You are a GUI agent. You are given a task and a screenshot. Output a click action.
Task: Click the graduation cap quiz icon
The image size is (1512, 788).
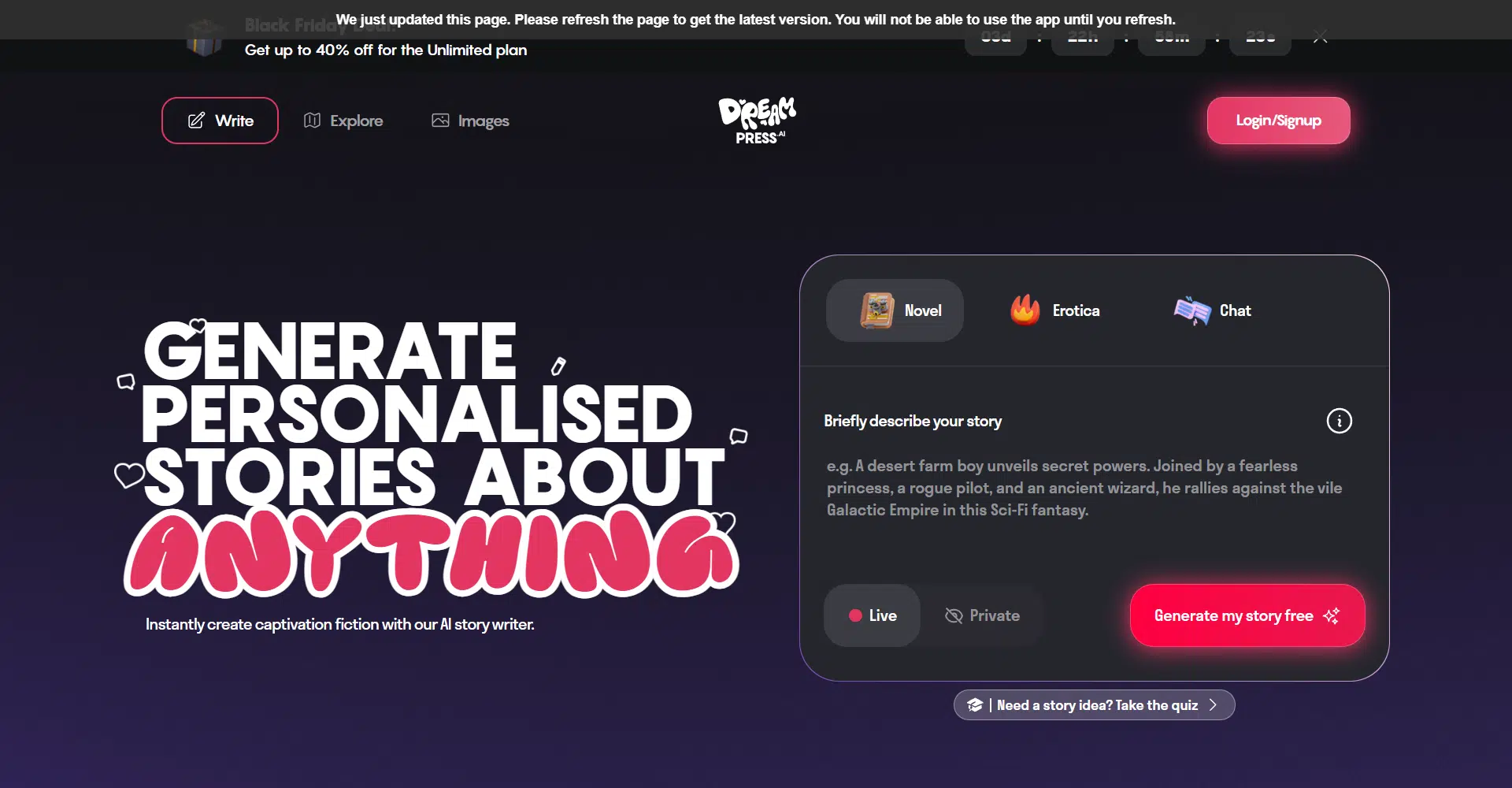975,705
